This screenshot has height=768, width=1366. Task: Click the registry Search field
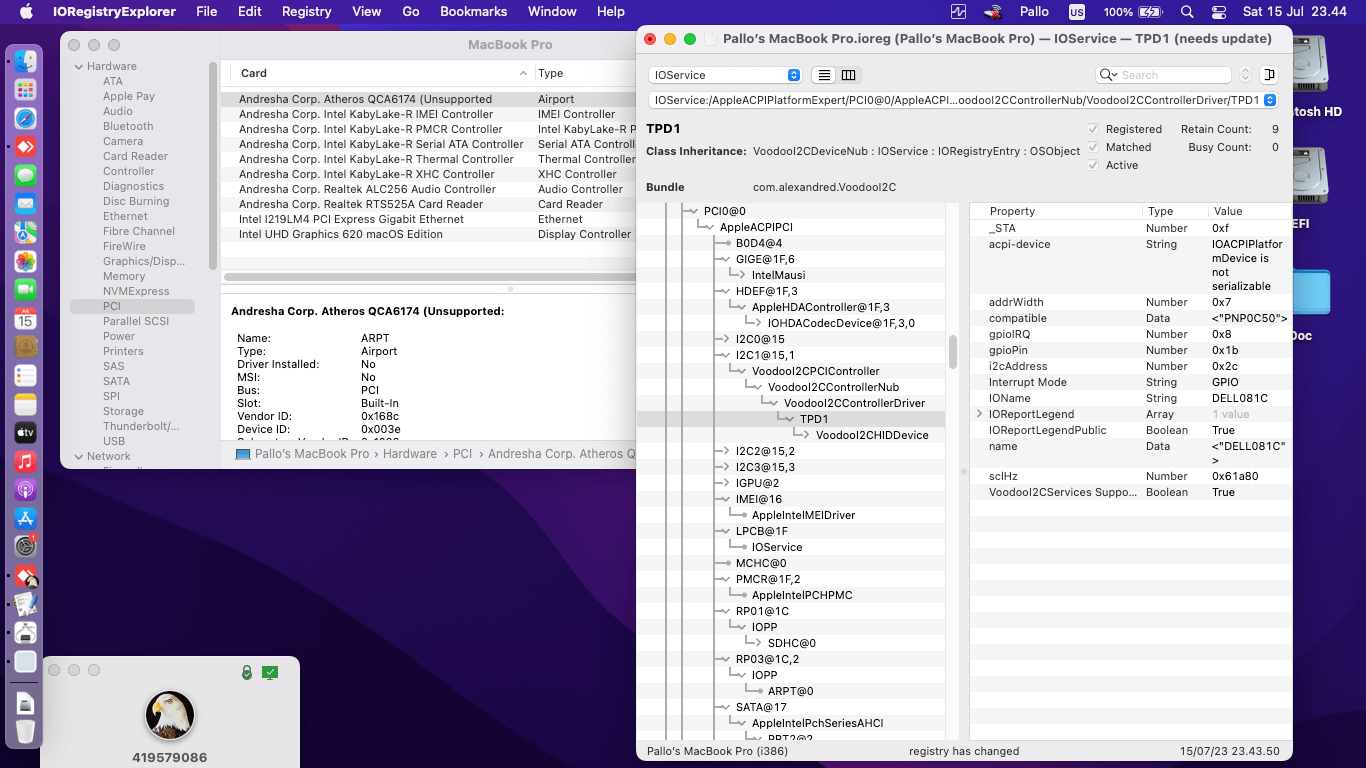(x=1170, y=75)
